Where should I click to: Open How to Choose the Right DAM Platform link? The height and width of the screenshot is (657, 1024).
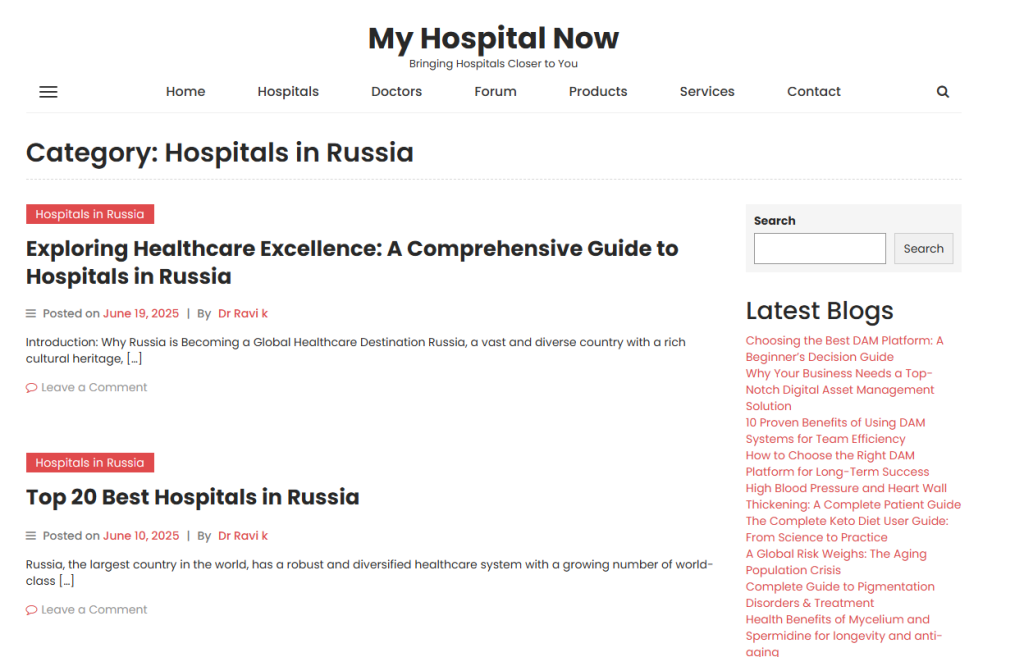tap(837, 464)
